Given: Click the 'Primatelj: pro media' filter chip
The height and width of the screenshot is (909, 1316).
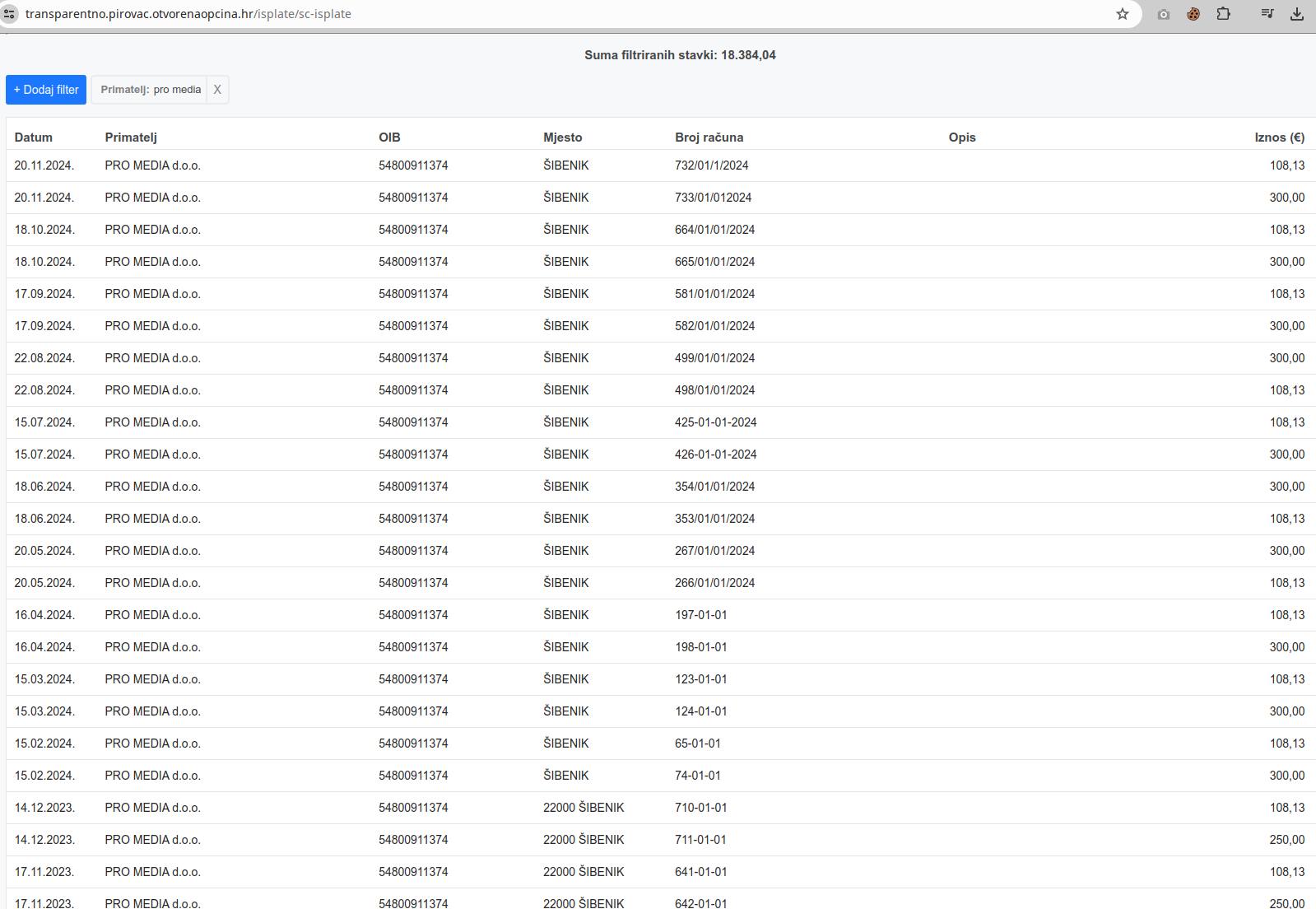Looking at the screenshot, I should pos(151,90).
